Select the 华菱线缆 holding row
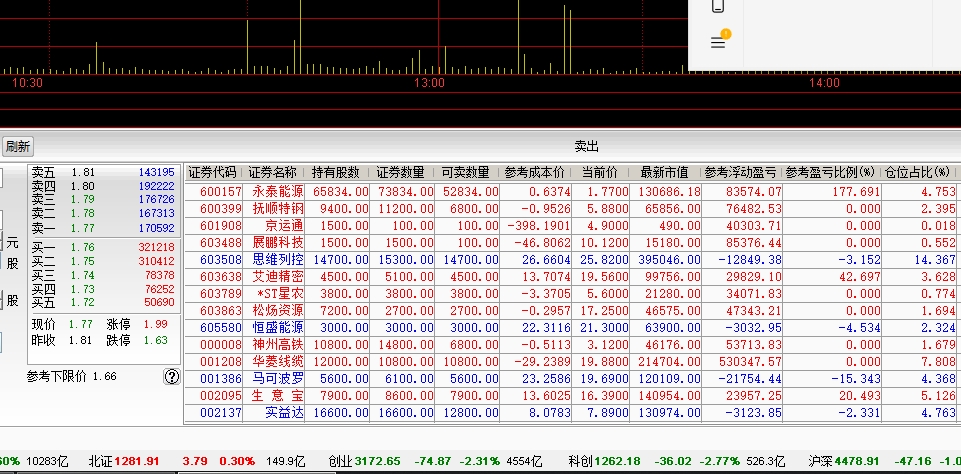Screen dimensions: 961x474 tap(570, 362)
